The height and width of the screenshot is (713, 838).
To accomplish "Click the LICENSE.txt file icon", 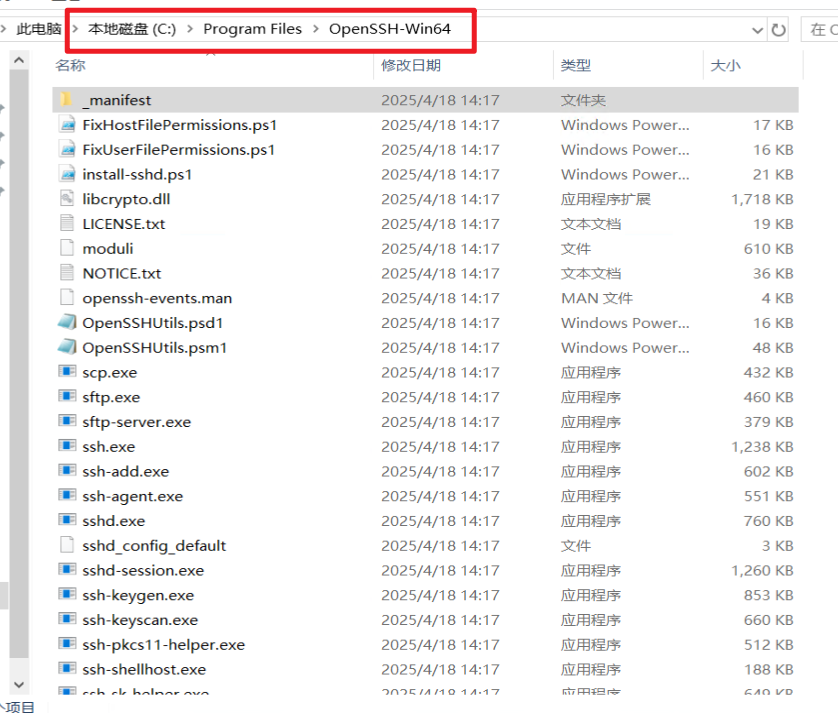I will point(67,223).
